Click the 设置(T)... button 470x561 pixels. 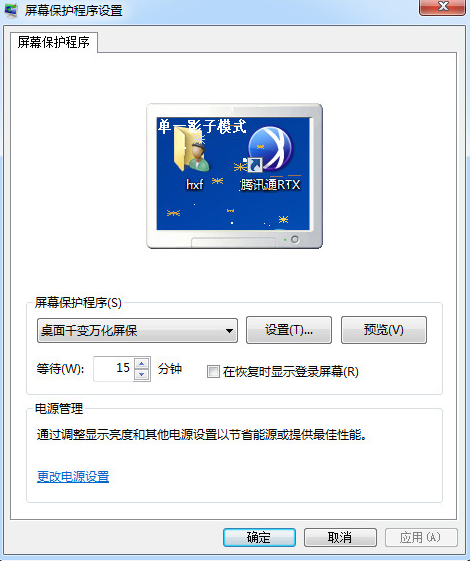[x=289, y=330]
